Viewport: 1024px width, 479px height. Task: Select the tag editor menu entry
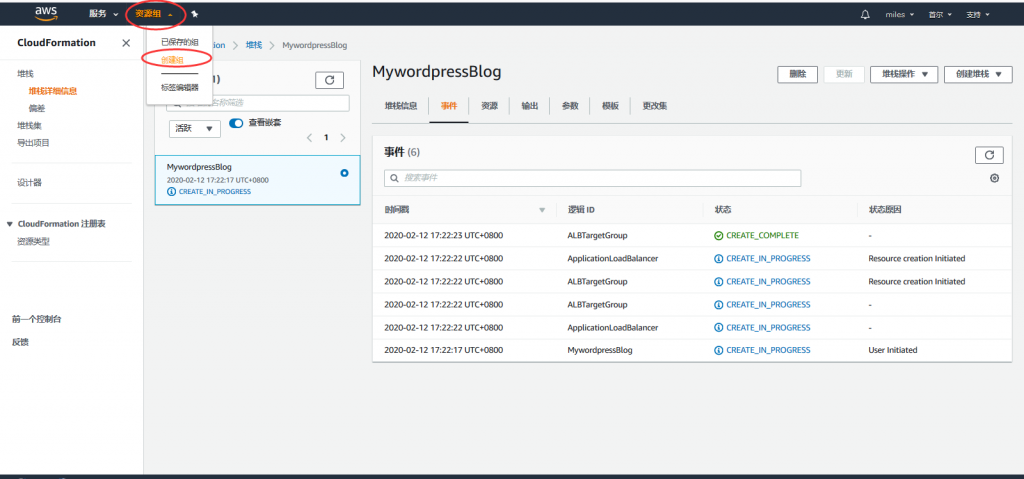[x=180, y=88]
